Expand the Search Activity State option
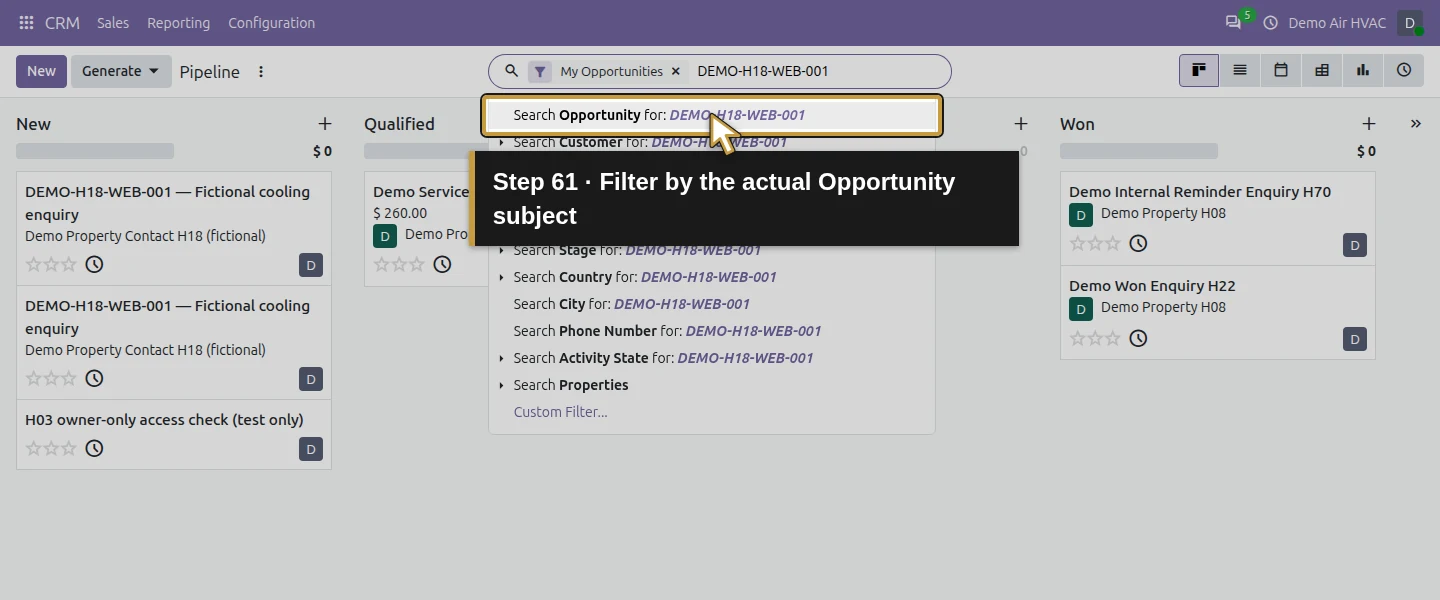 pos(501,358)
